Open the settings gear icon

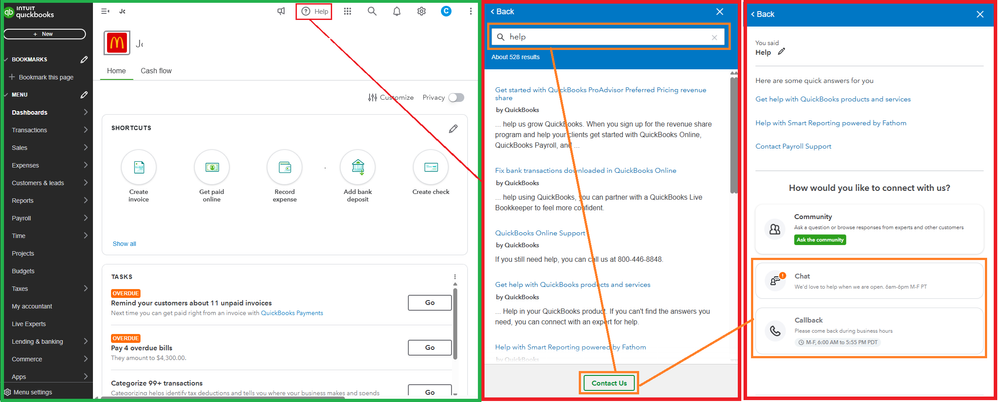(x=421, y=11)
